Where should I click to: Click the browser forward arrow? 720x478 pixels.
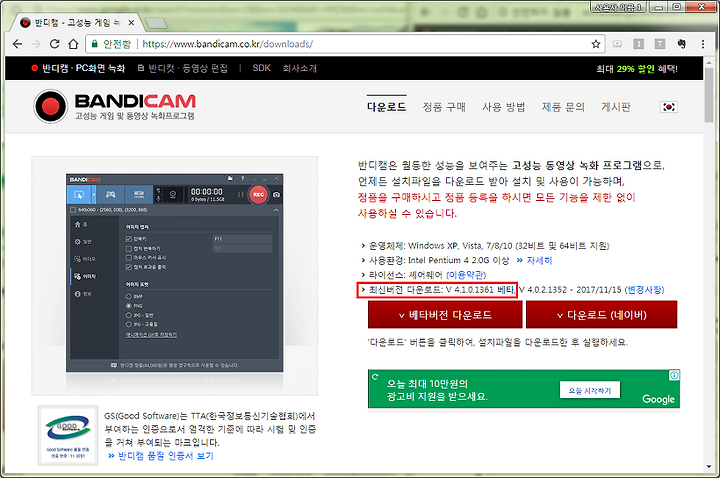[x=36, y=44]
